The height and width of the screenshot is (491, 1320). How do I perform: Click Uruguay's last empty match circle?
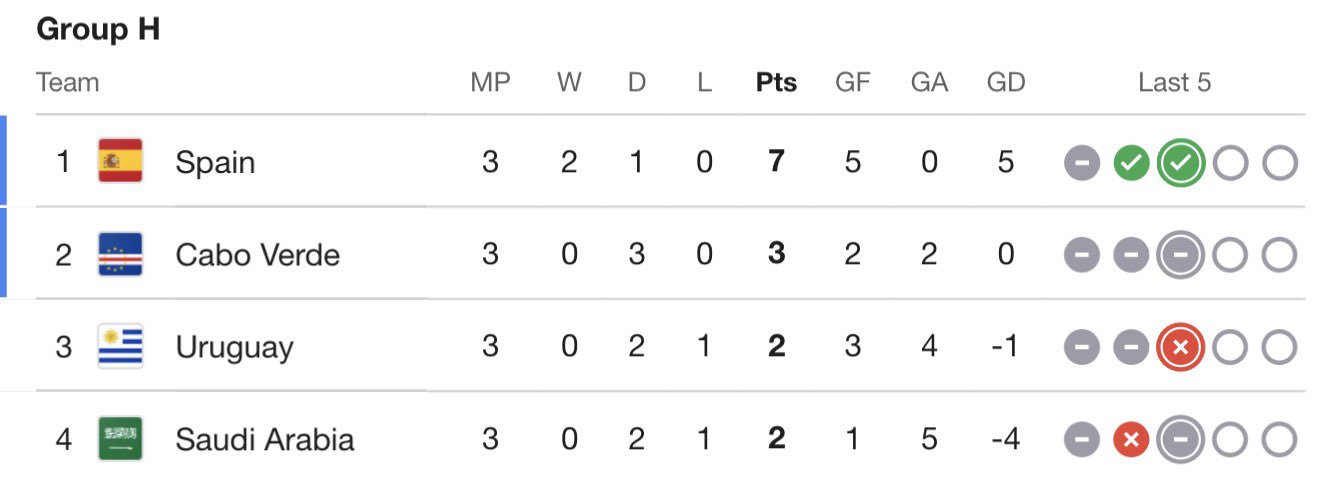(x=1279, y=347)
